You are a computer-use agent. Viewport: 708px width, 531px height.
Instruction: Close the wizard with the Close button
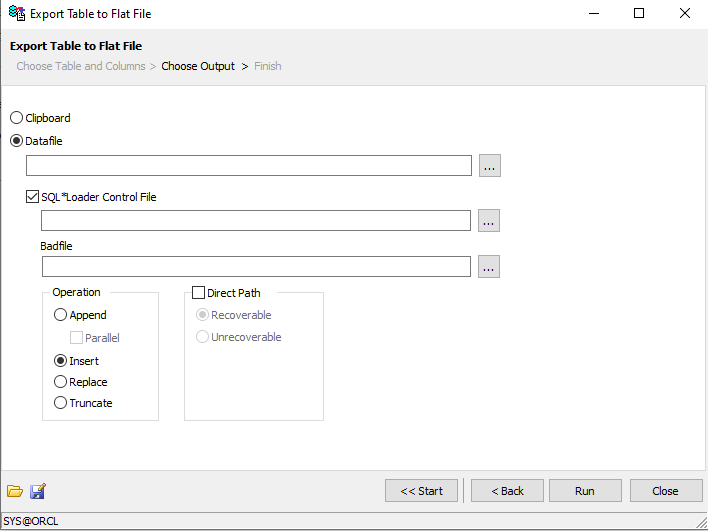click(x=666, y=491)
